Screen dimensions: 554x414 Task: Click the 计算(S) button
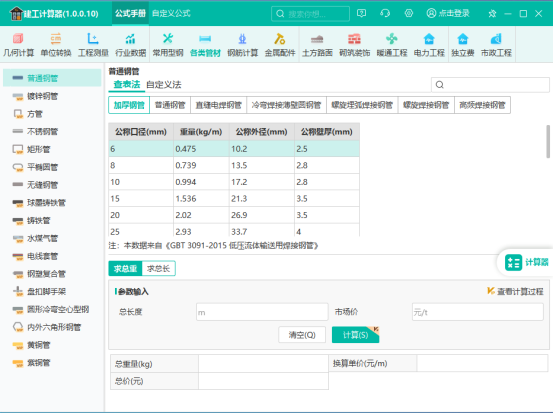(x=355, y=335)
